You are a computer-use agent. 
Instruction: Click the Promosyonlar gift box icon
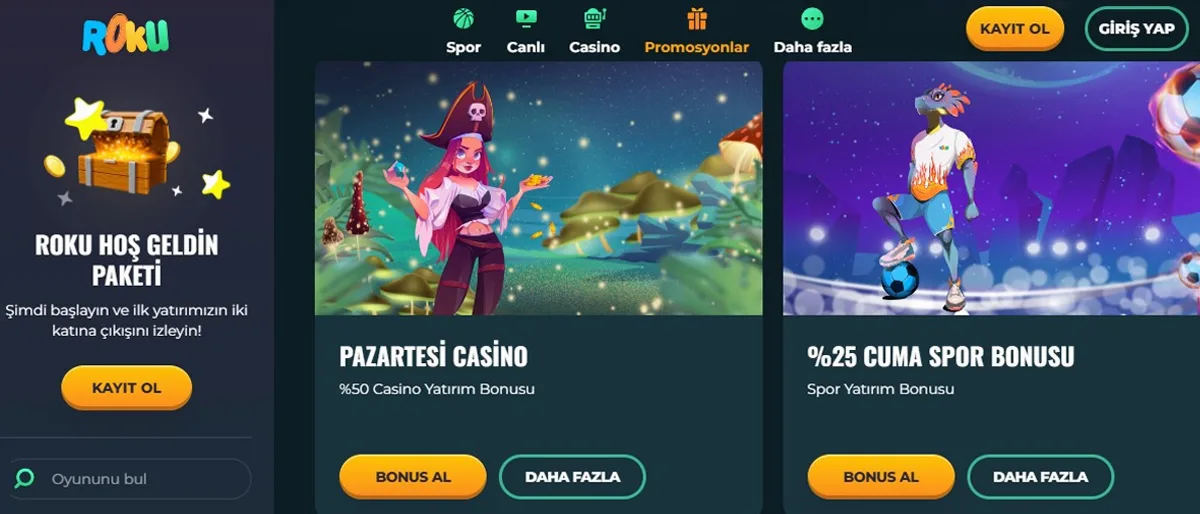pos(697,18)
